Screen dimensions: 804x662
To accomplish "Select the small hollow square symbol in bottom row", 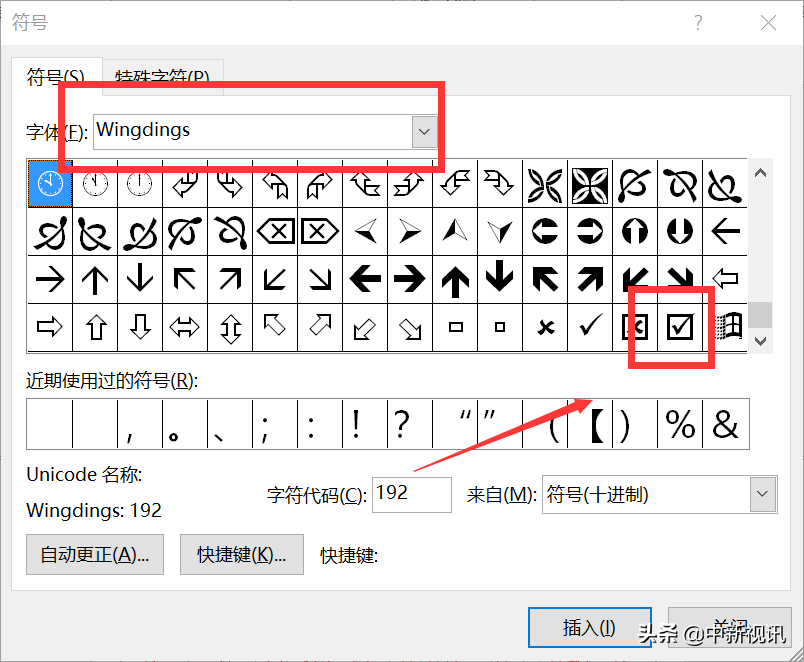I will click(x=500, y=327).
